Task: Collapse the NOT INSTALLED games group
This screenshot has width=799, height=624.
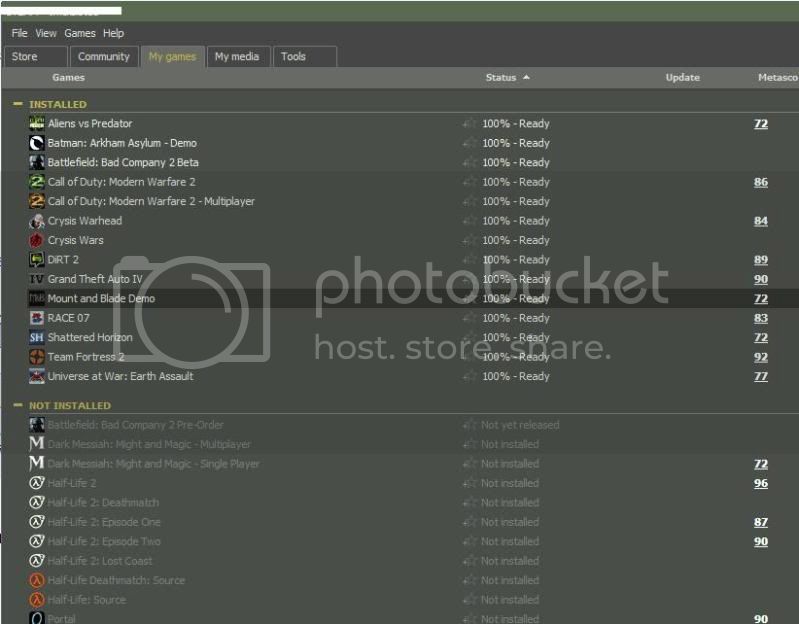Action: [18, 405]
